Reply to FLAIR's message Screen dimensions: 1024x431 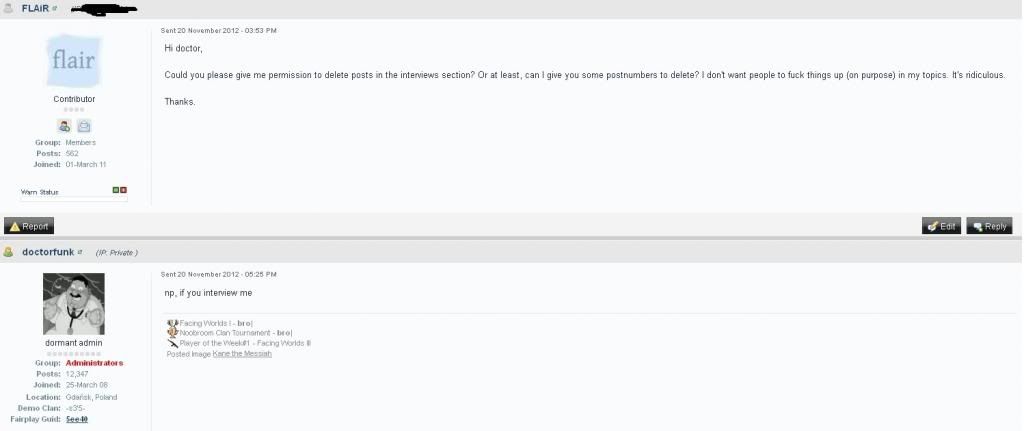click(989, 226)
